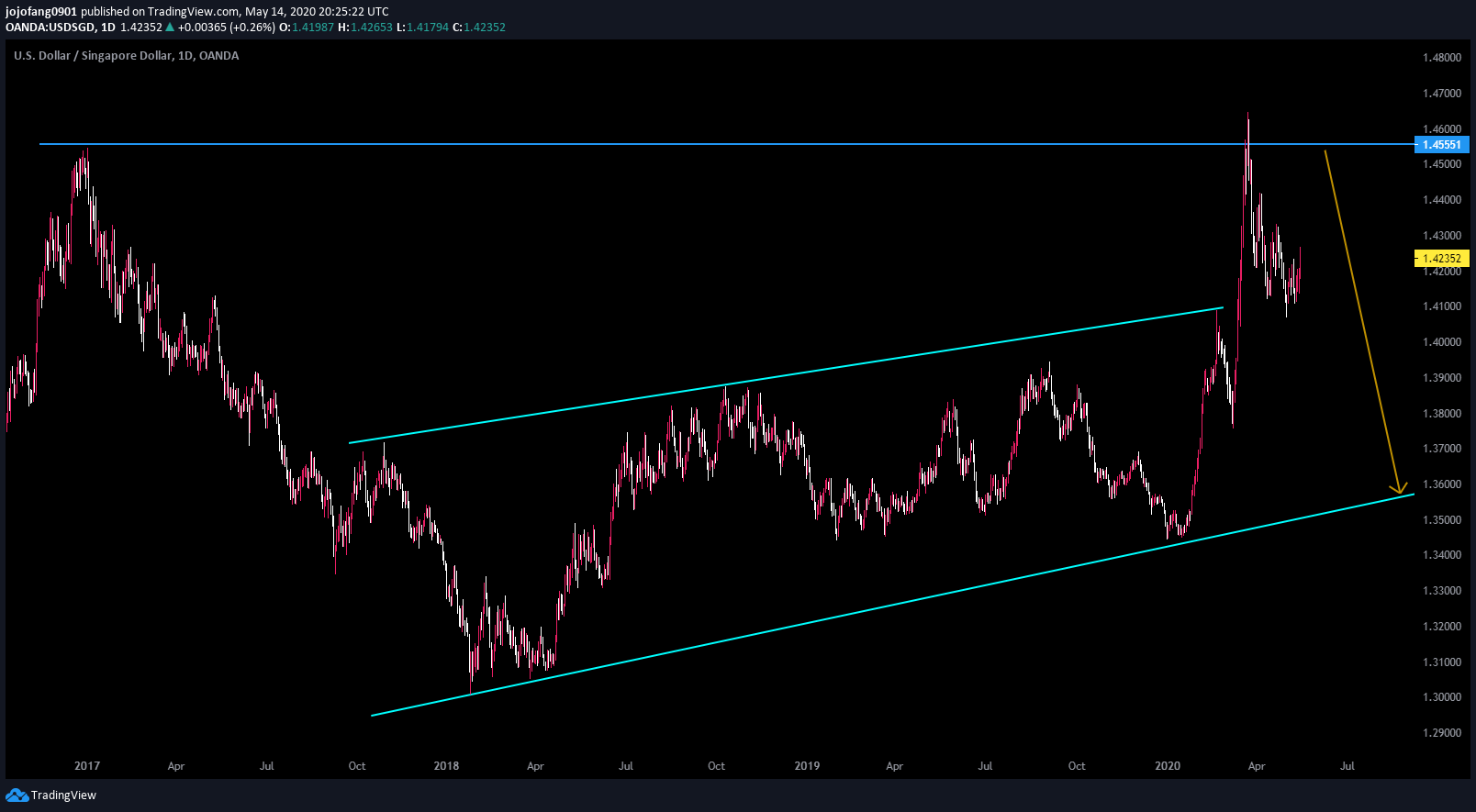Click the 1.36000 price axis label

click(x=1442, y=484)
